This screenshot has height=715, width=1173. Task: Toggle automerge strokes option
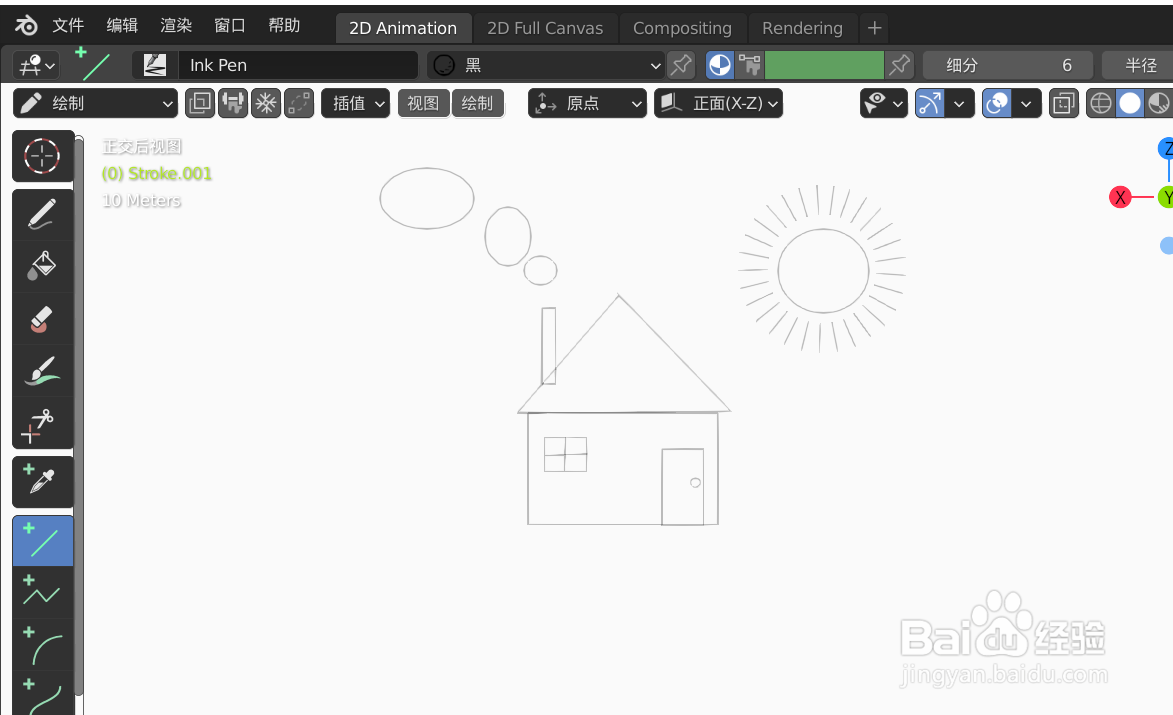[298, 103]
